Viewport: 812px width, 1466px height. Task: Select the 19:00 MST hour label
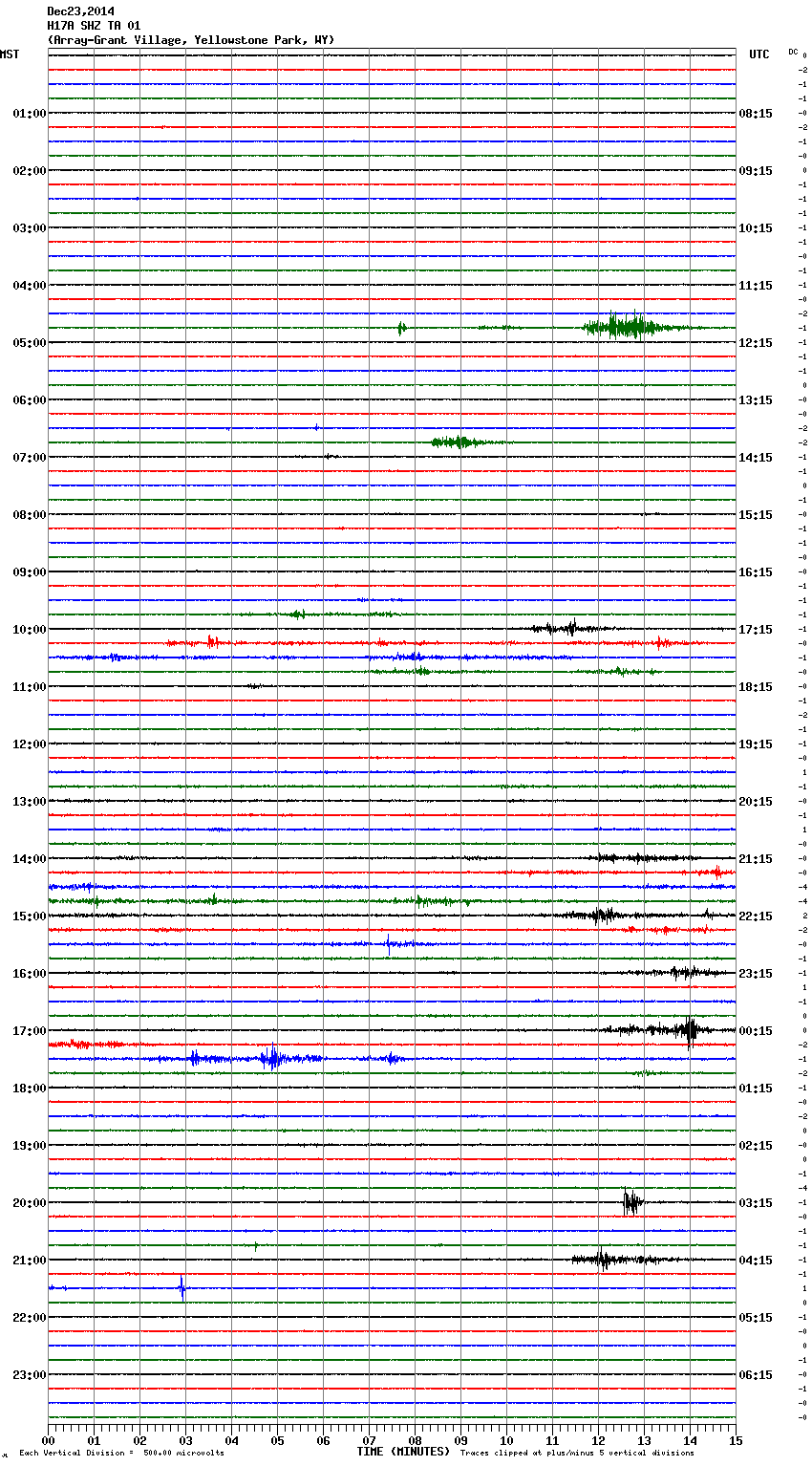(29, 1146)
